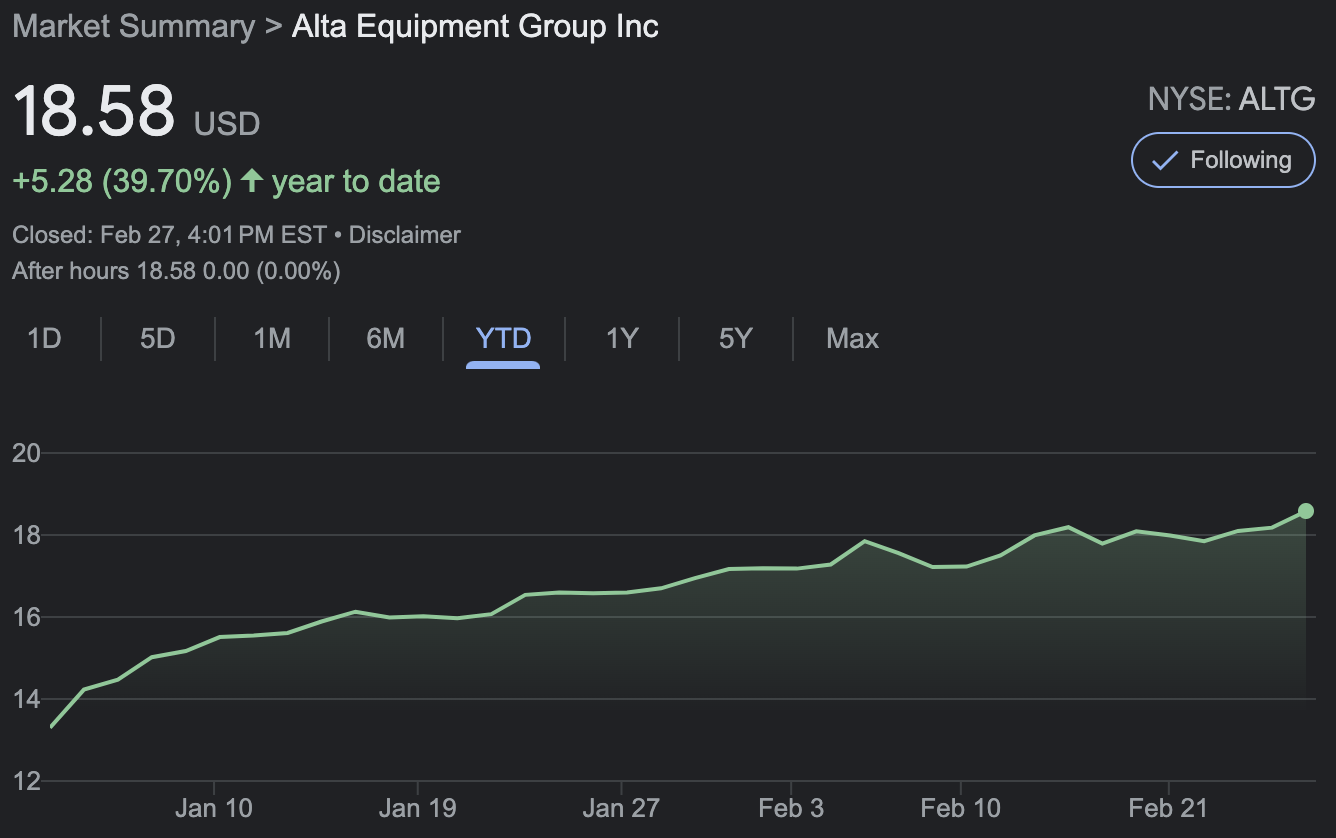Click the After hours 18.58 line
The image size is (1336, 838).
coord(176,271)
